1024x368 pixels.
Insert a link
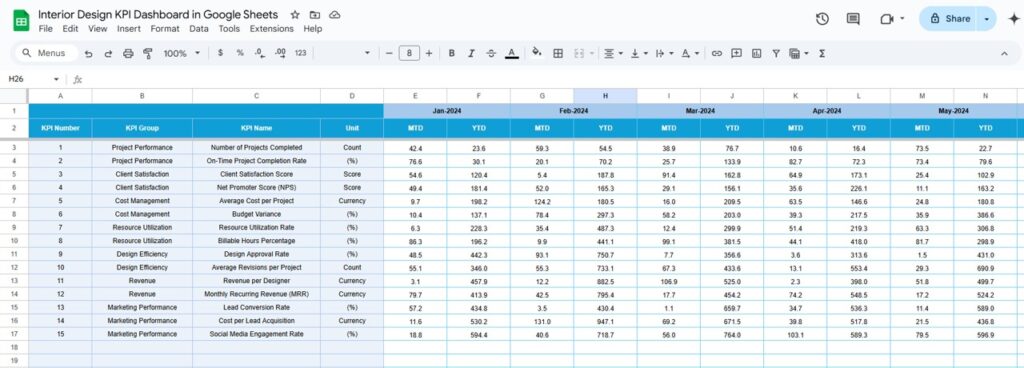click(x=716, y=54)
